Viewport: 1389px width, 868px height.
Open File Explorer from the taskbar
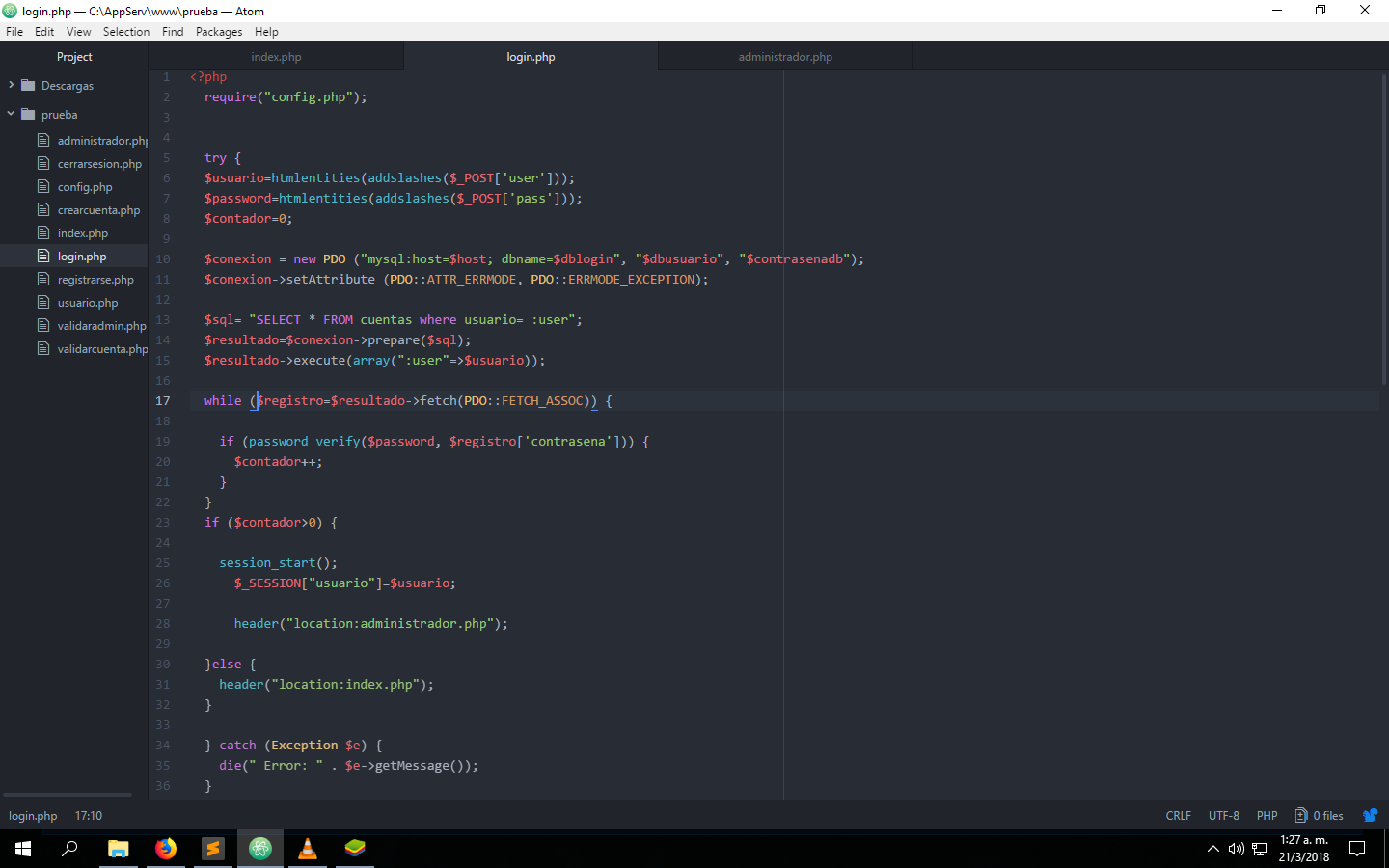118,849
